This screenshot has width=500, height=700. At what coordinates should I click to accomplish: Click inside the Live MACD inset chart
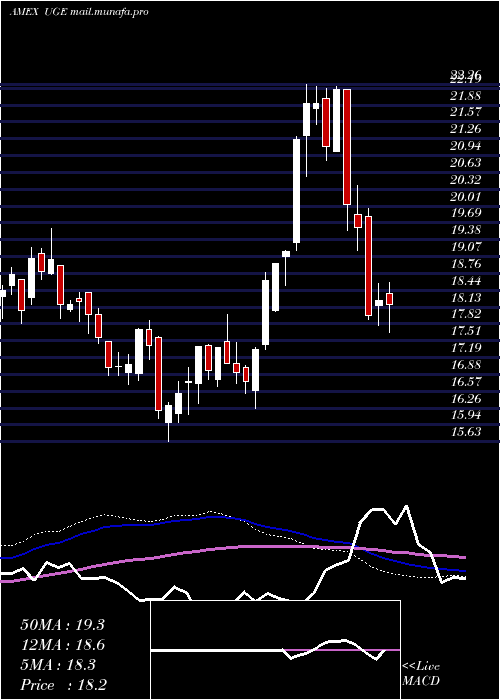tap(275, 650)
